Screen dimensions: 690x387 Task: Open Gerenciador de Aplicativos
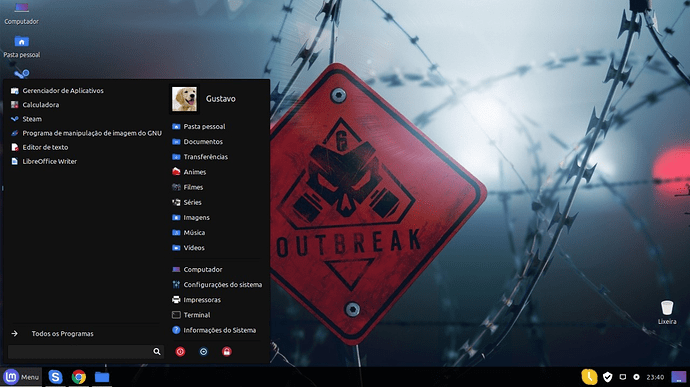[x=63, y=91]
